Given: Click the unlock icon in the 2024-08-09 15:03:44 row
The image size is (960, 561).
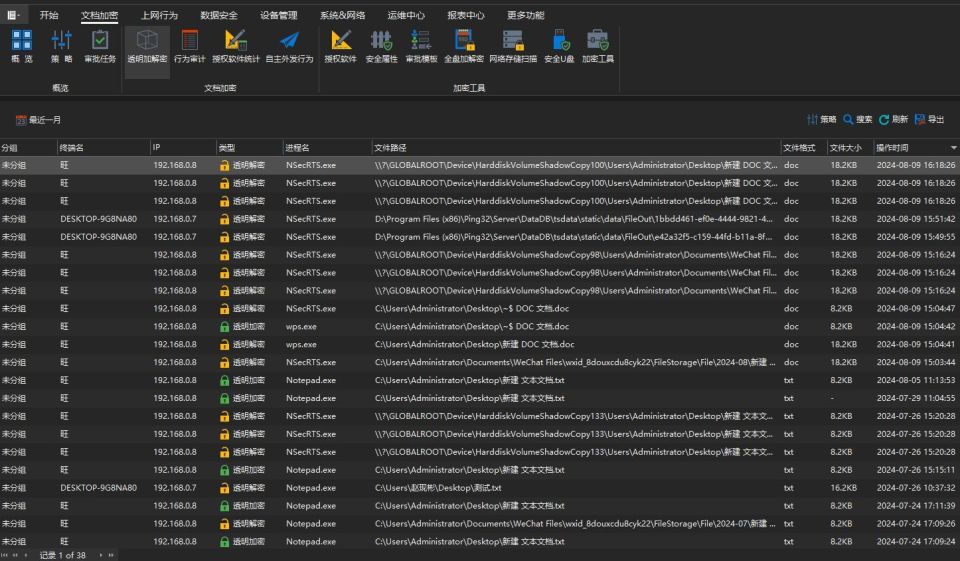Looking at the screenshot, I should [225, 363].
